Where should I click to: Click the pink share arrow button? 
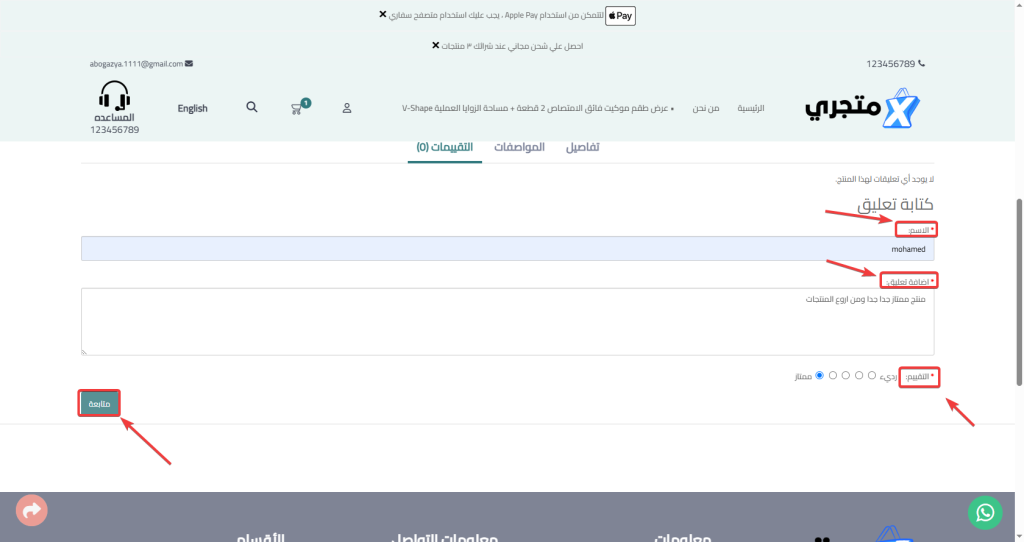tap(32, 511)
